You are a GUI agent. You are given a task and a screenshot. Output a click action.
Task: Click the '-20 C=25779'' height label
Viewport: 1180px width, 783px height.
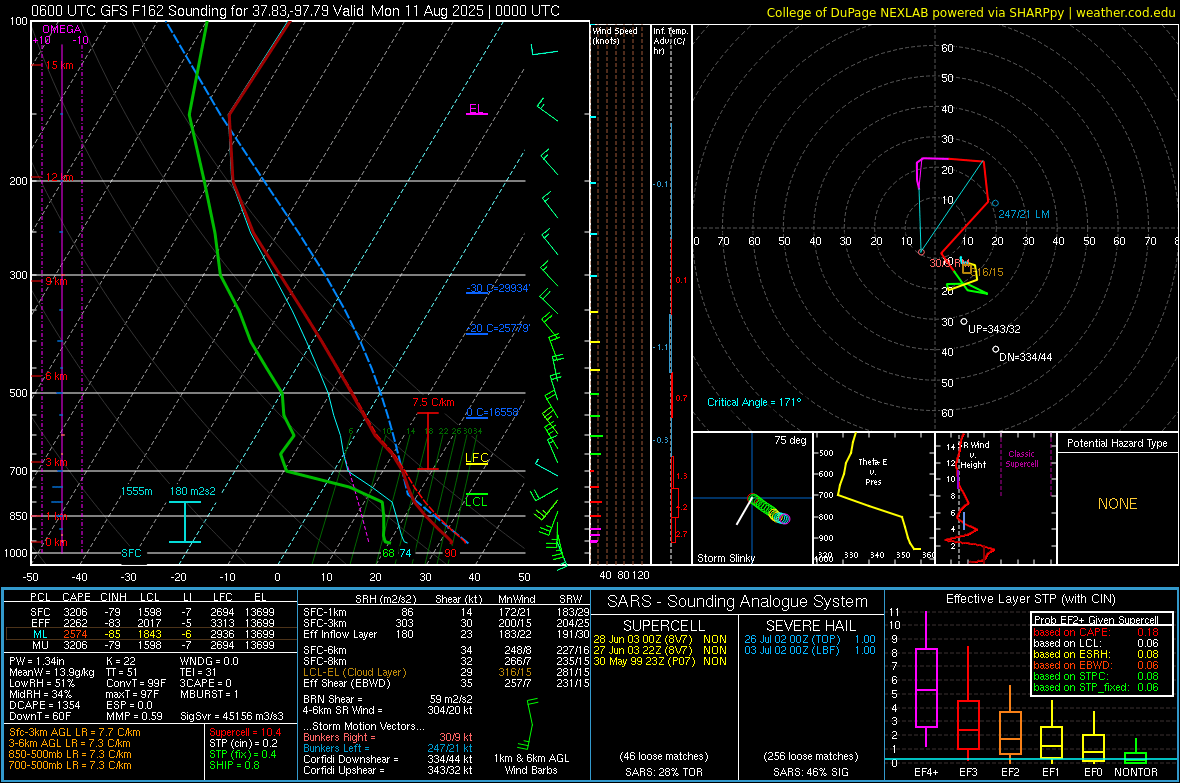(498, 328)
